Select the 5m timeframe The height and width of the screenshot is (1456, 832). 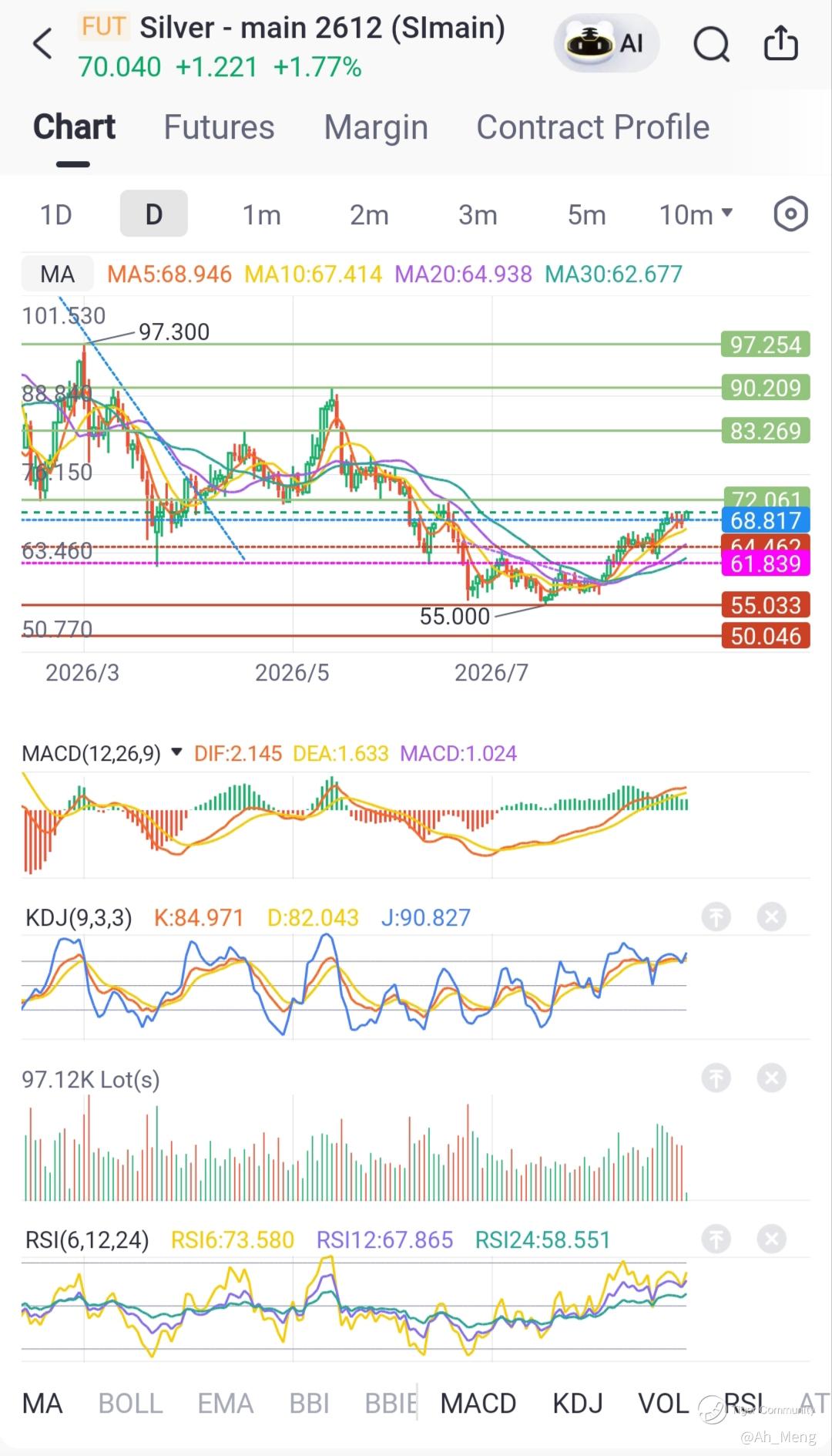[586, 215]
